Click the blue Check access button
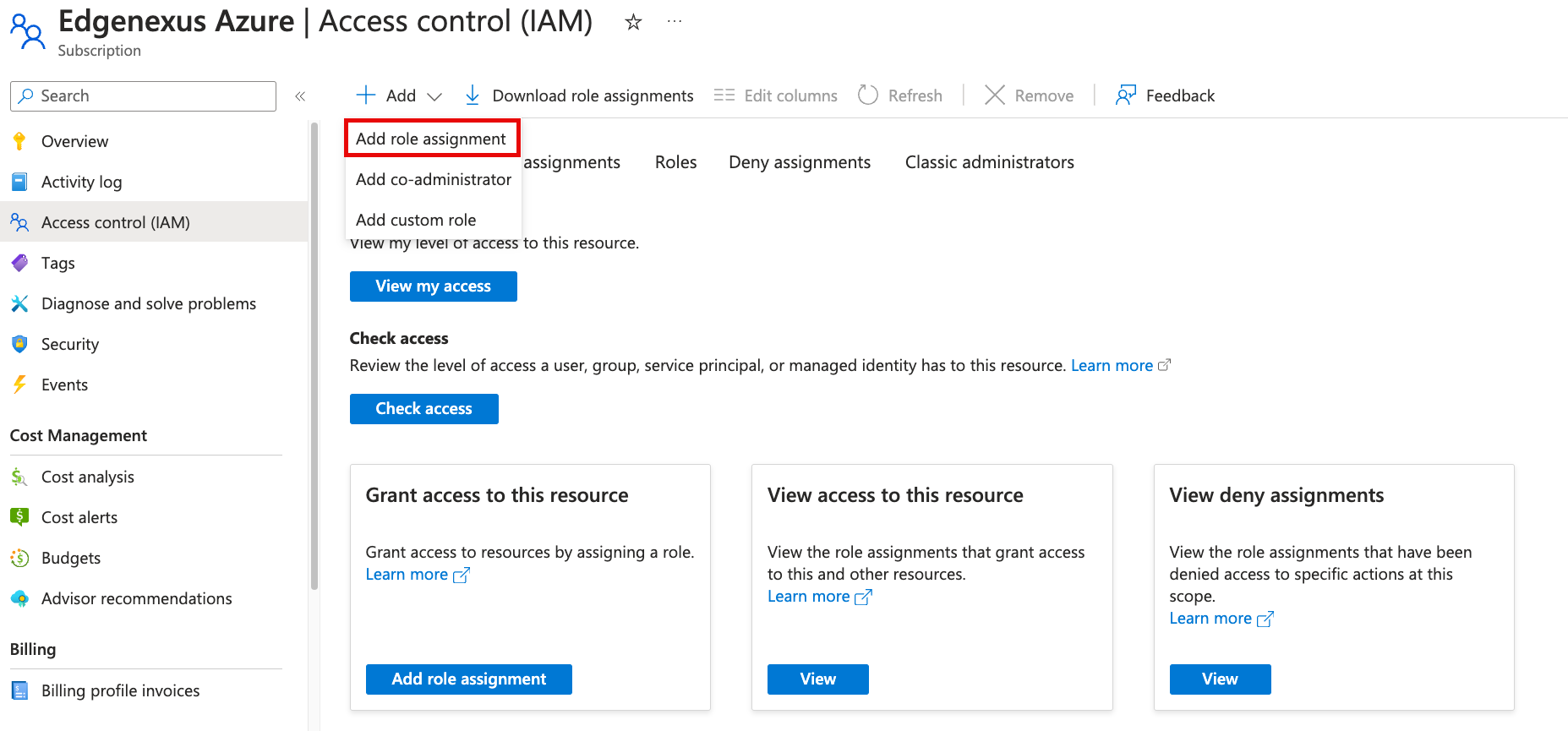The width and height of the screenshot is (1568, 731). tap(424, 409)
